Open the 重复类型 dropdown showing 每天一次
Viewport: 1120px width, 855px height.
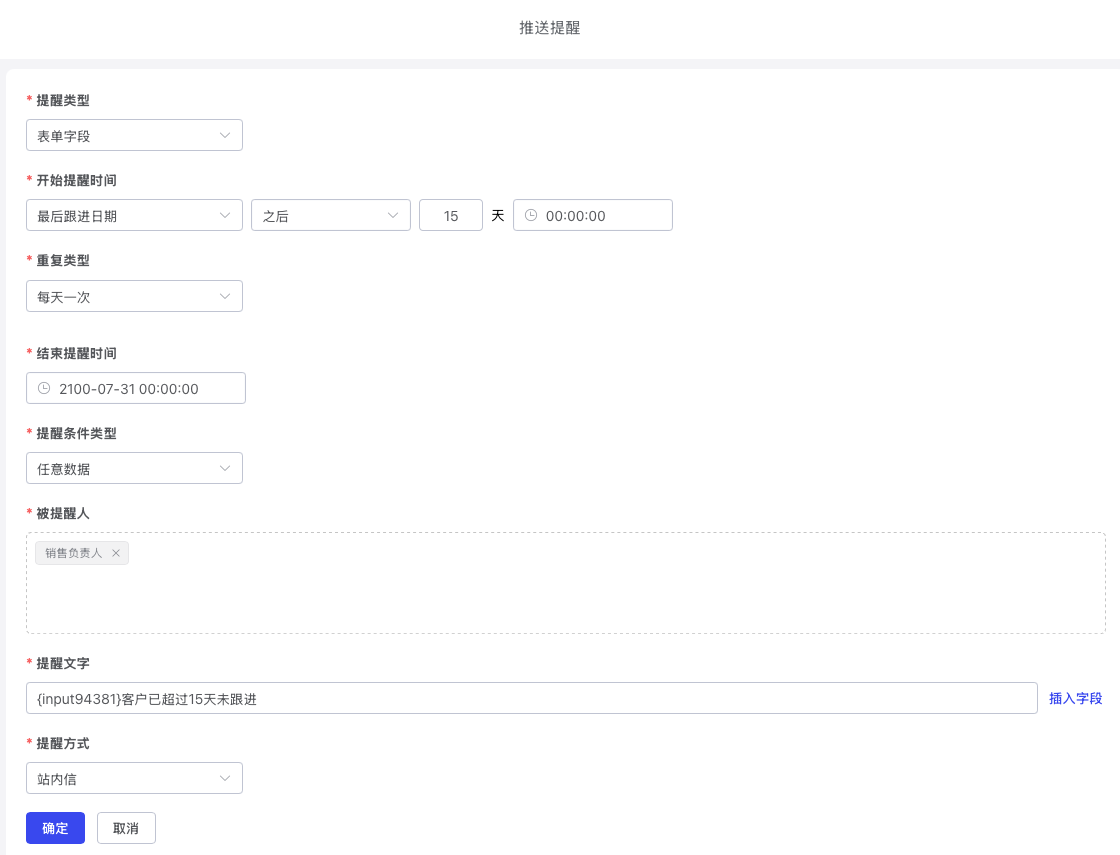(134, 296)
